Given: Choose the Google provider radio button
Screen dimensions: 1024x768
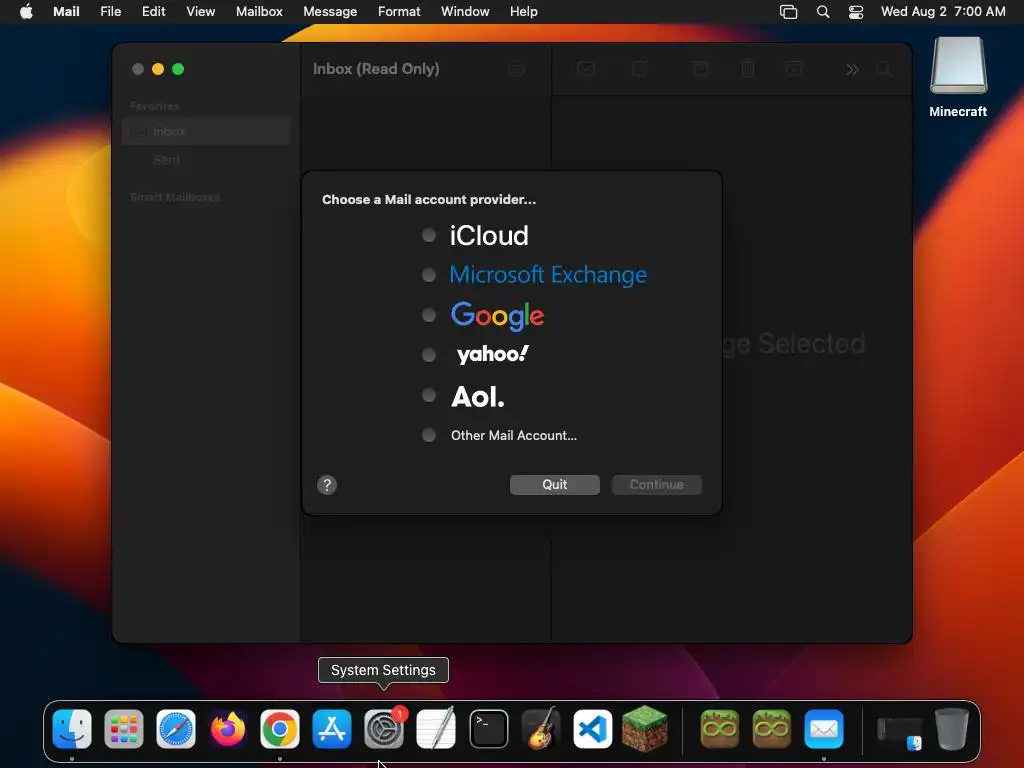Looking at the screenshot, I should [x=428, y=315].
